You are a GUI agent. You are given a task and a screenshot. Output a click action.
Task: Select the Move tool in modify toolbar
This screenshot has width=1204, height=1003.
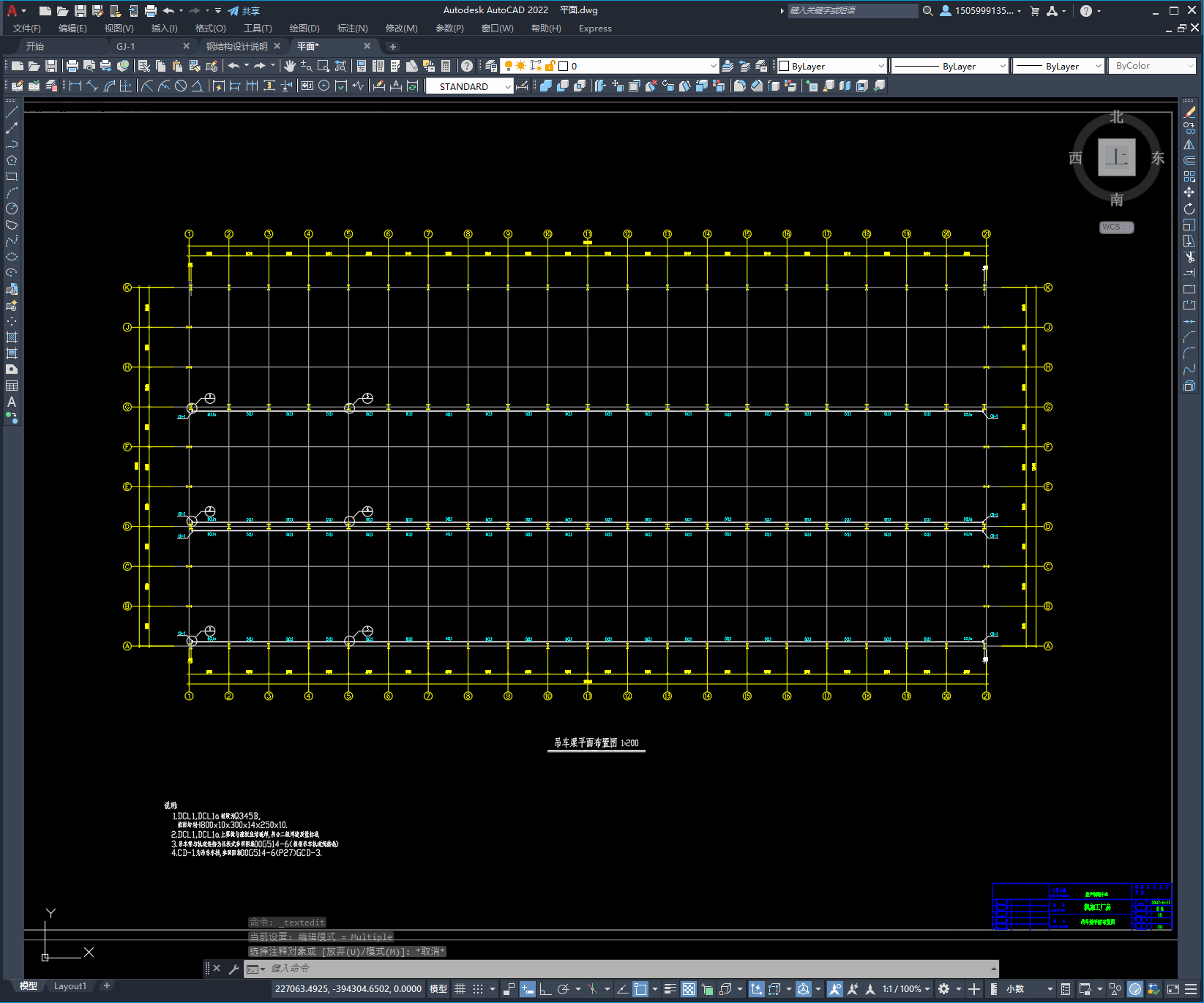[x=1189, y=192]
